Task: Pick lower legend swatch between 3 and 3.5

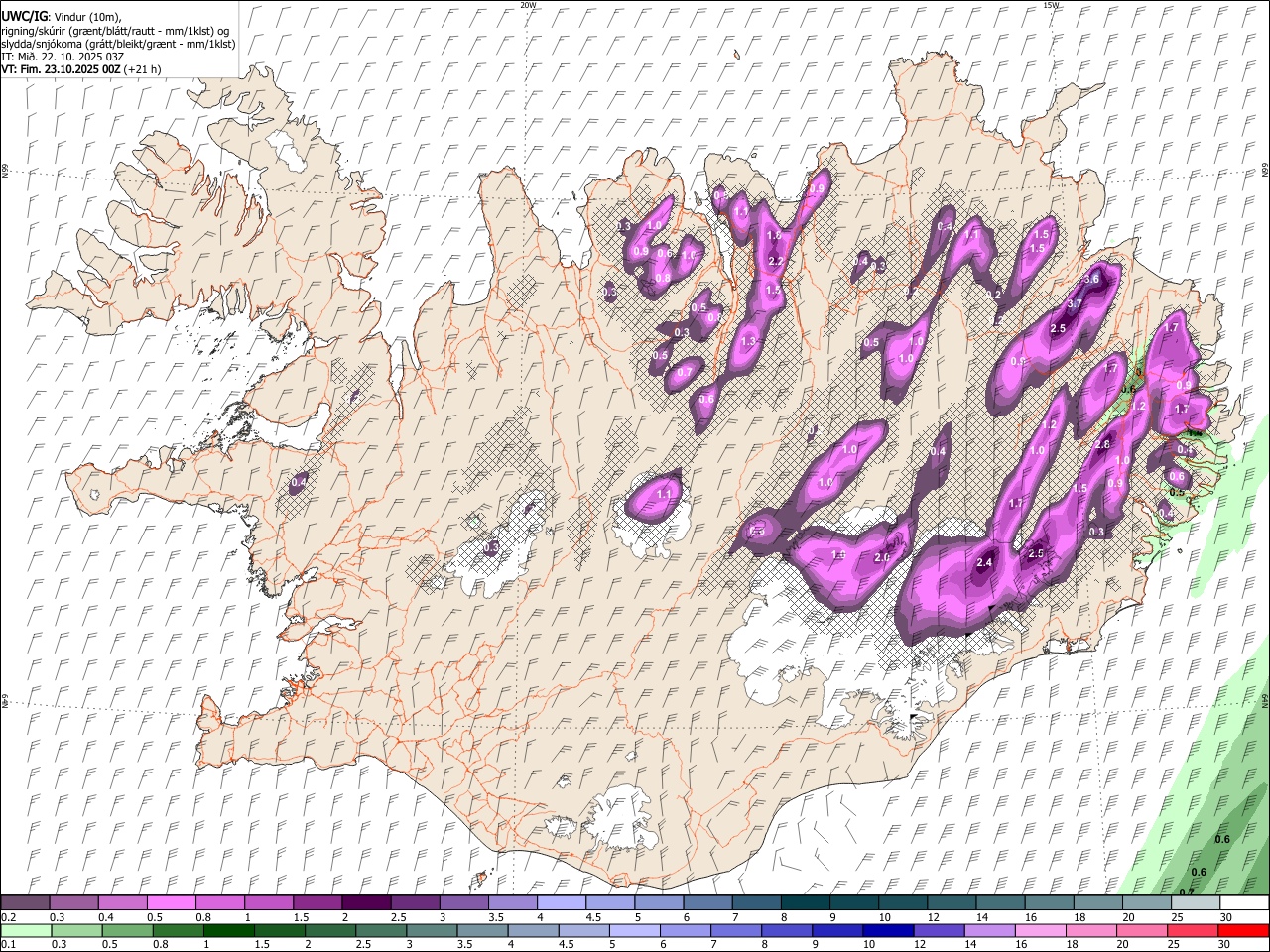Action: (431, 930)
